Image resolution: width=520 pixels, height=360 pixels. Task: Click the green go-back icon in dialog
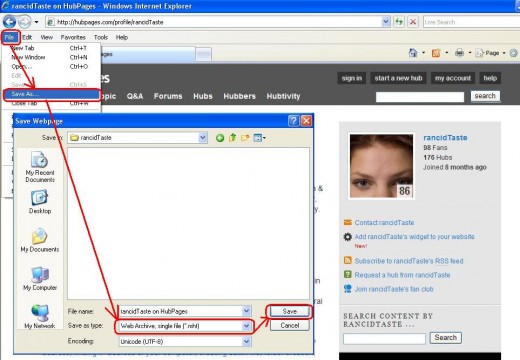(220, 138)
